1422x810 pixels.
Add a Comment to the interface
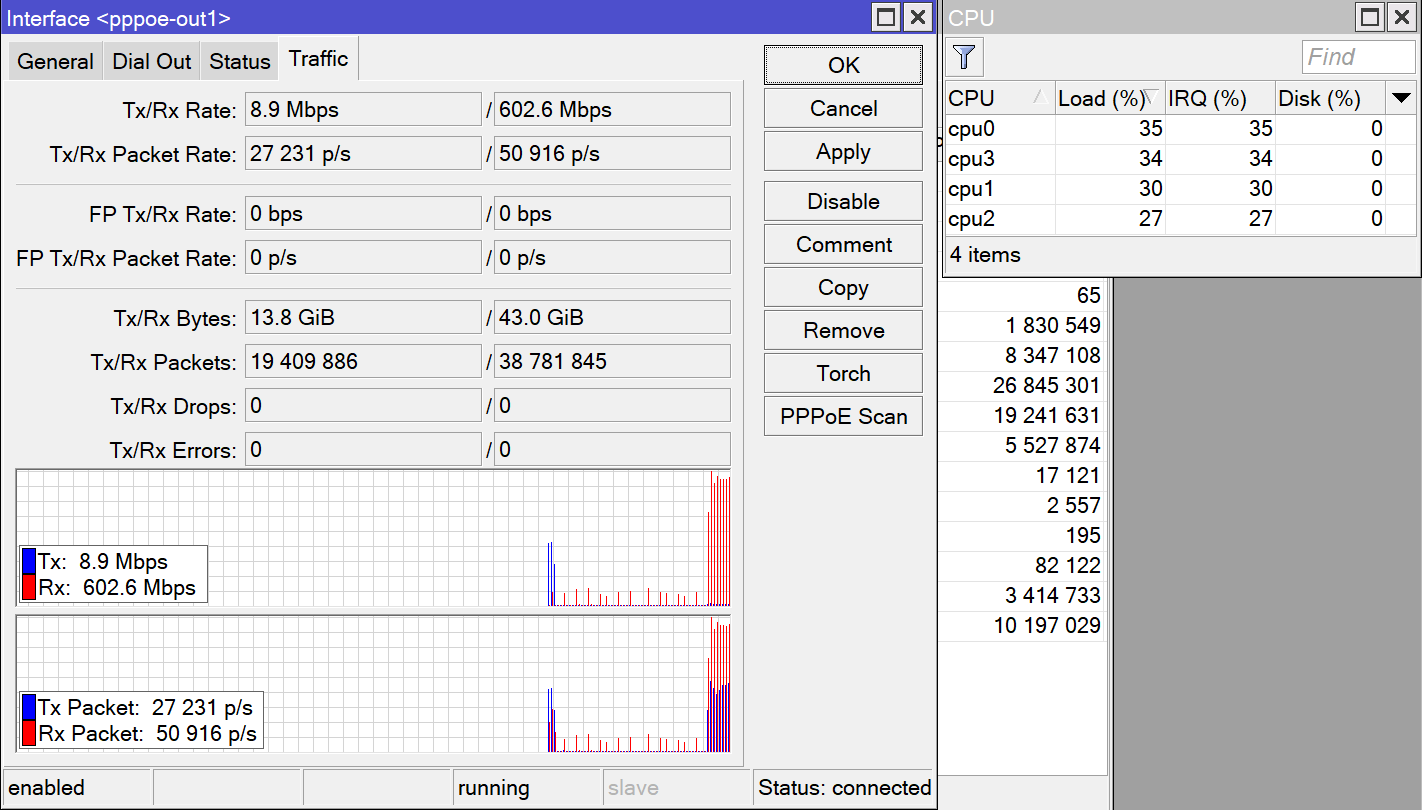coord(843,244)
